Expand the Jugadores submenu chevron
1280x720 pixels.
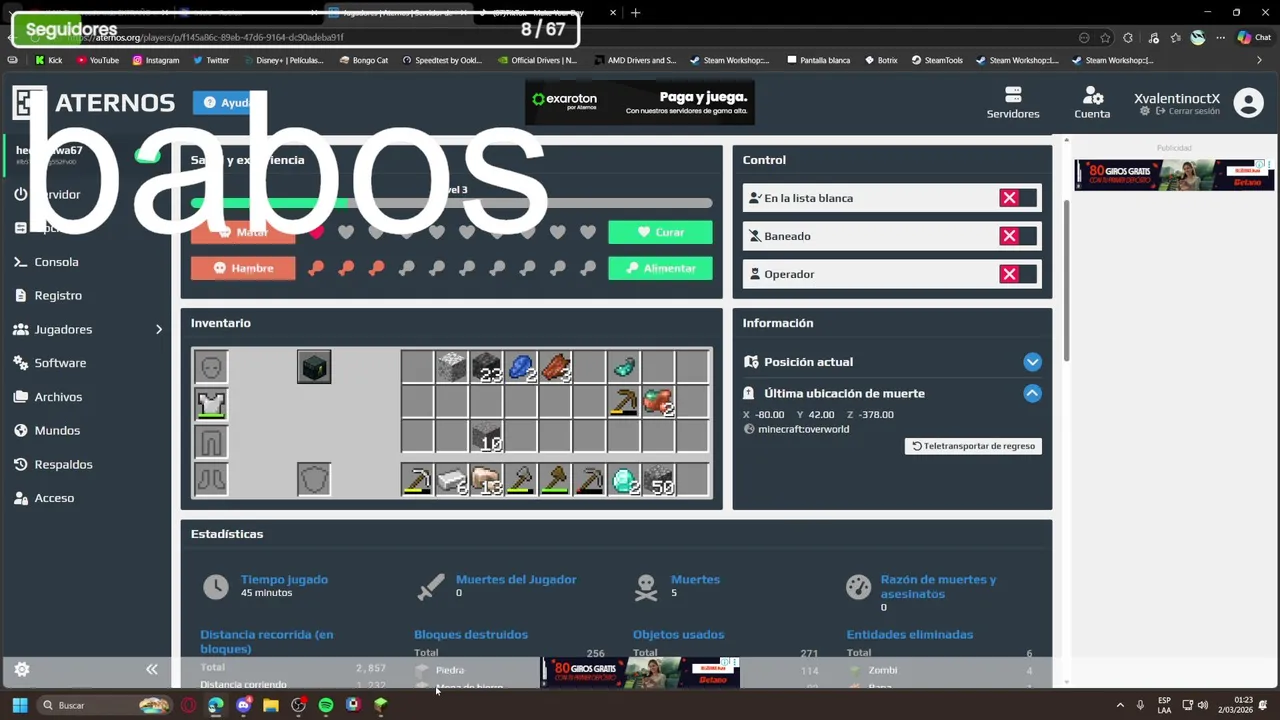click(x=158, y=329)
